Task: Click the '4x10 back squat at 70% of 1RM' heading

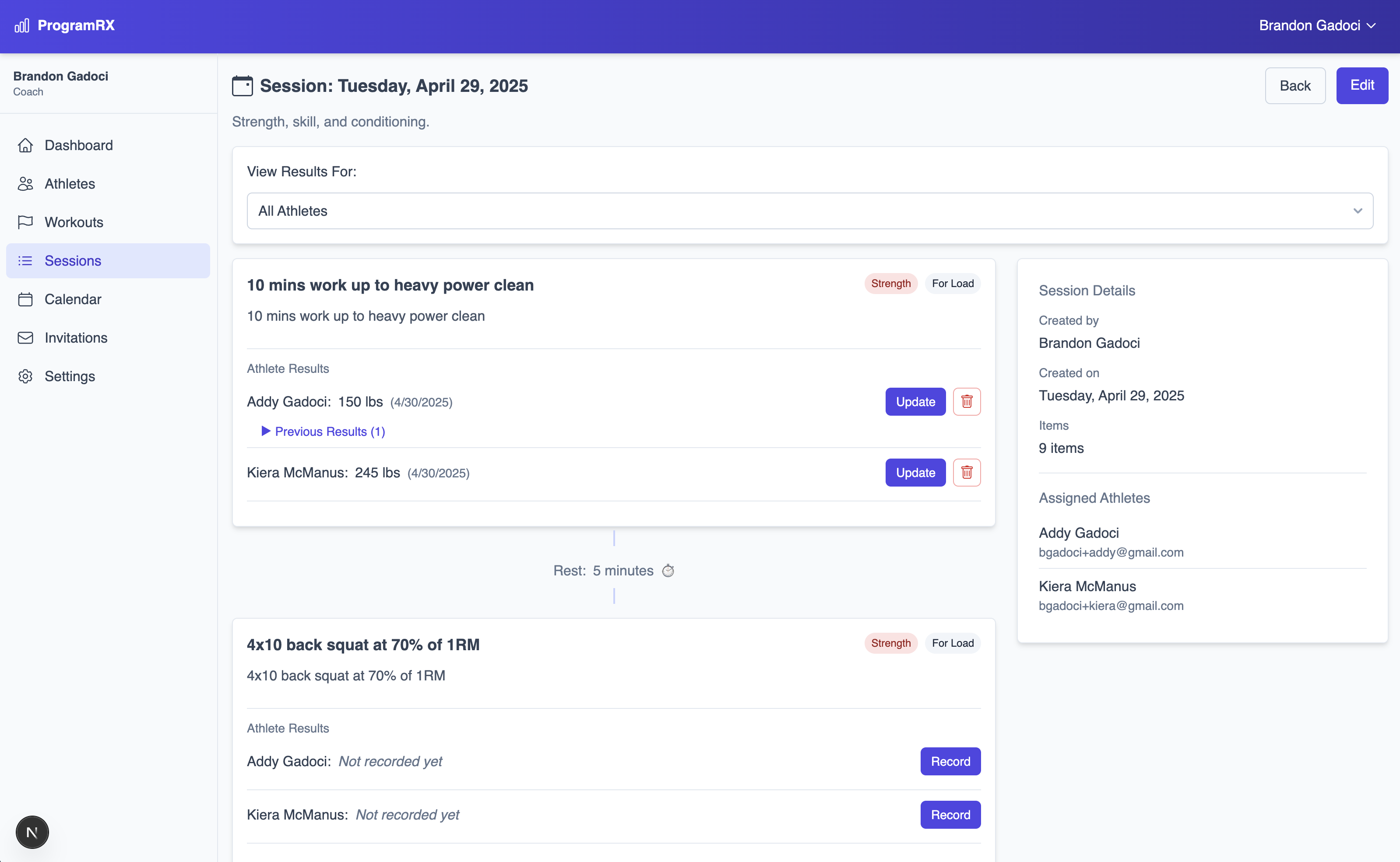Action: (x=363, y=645)
